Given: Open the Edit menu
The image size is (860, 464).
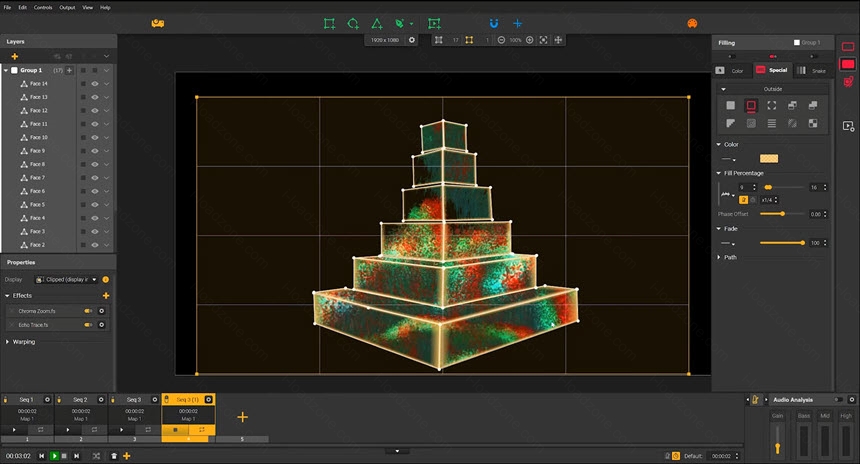Looking at the screenshot, I should pos(22,7).
